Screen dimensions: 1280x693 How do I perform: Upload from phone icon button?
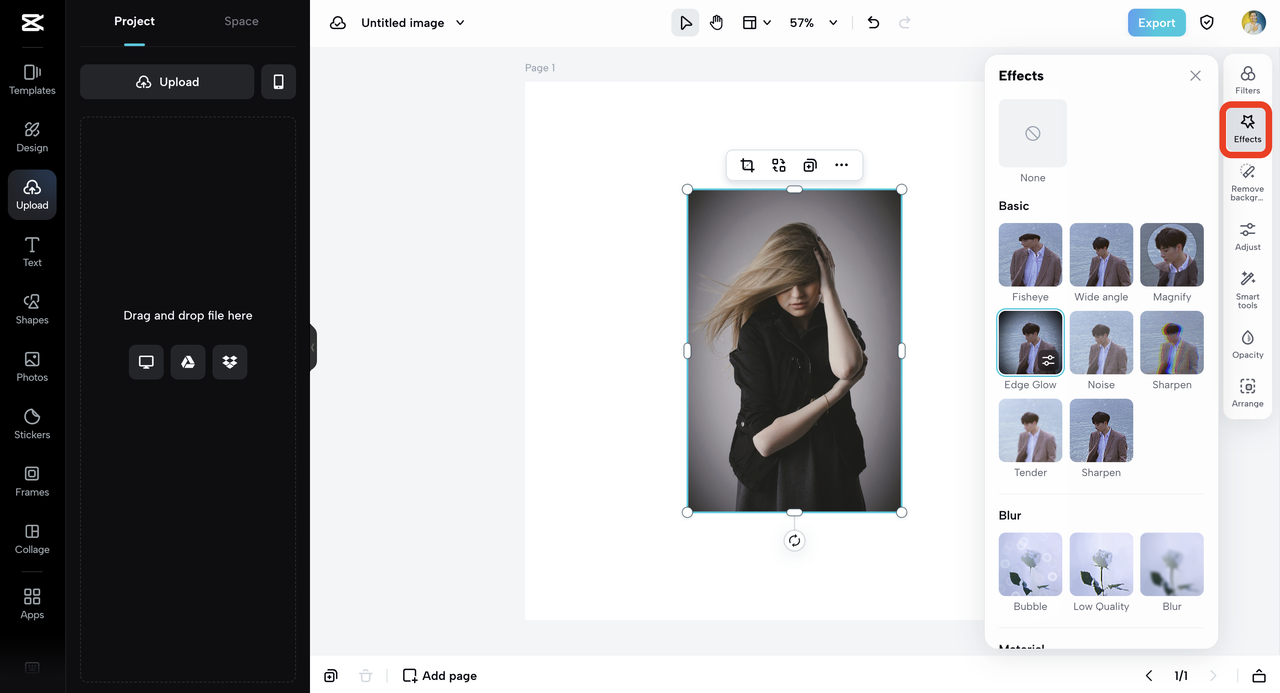pos(278,82)
